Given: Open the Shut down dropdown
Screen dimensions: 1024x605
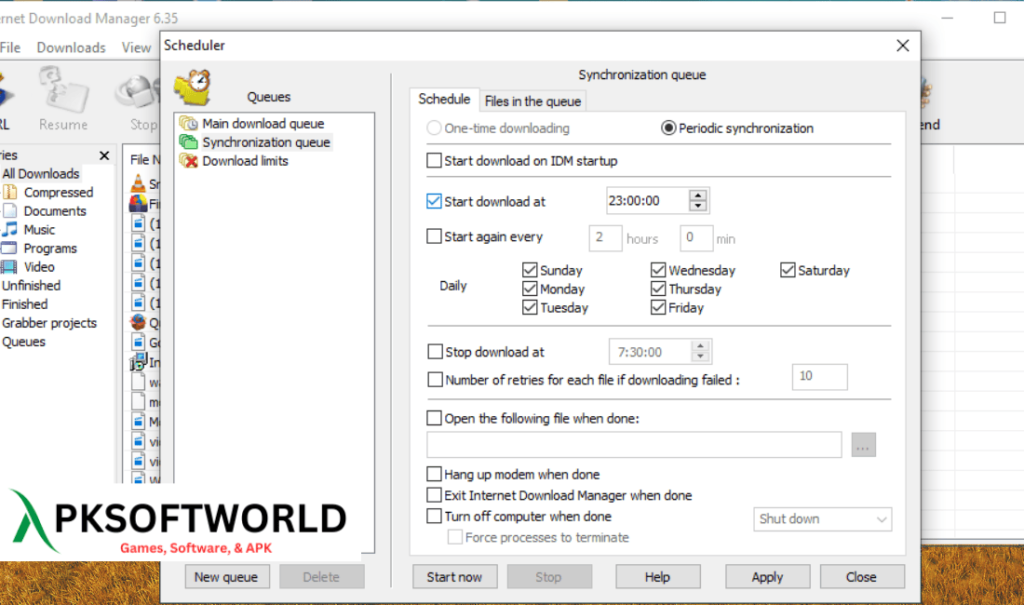Looking at the screenshot, I should point(822,519).
